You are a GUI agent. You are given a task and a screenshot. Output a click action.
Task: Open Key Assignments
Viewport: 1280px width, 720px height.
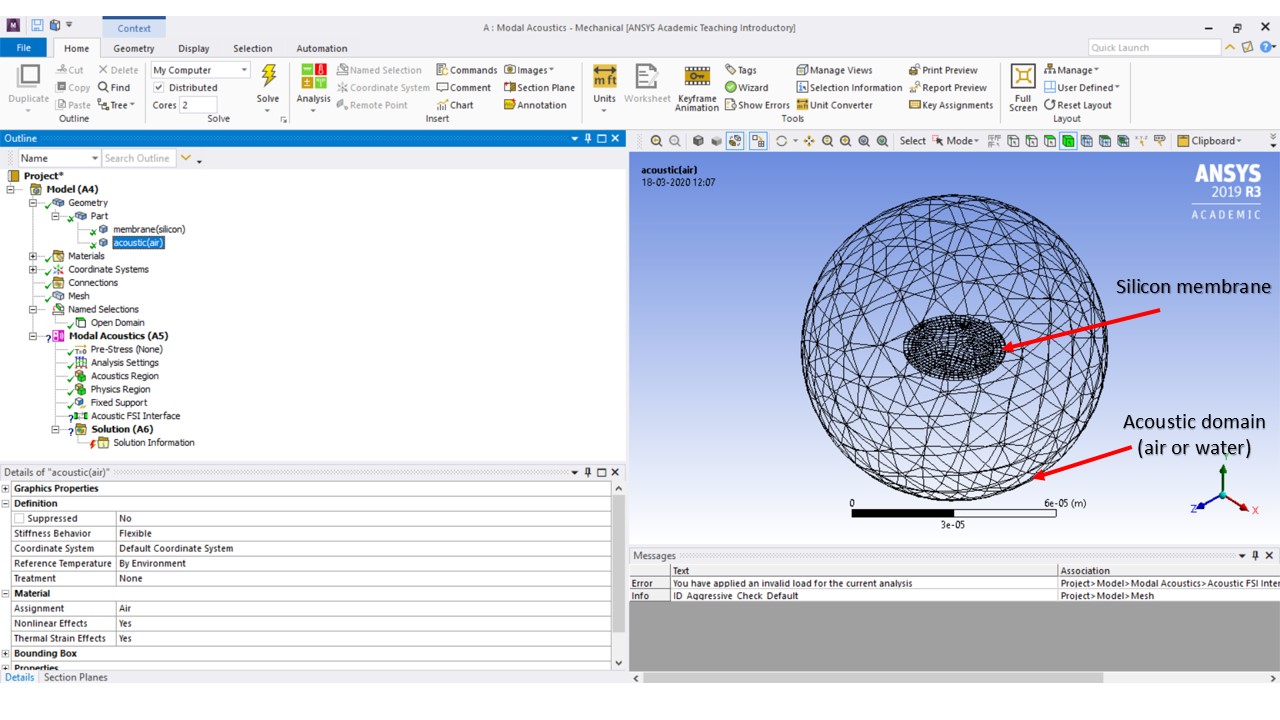coord(950,105)
